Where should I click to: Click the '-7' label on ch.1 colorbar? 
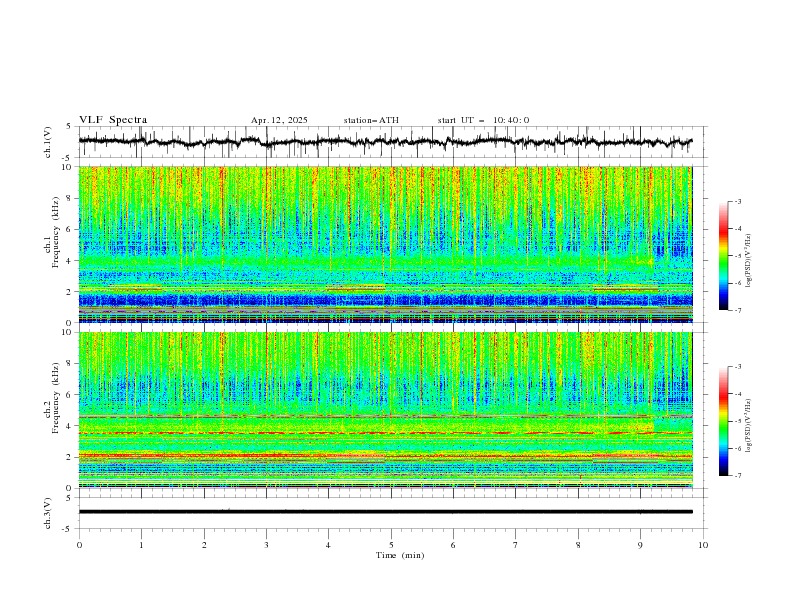[x=738, y=310]
